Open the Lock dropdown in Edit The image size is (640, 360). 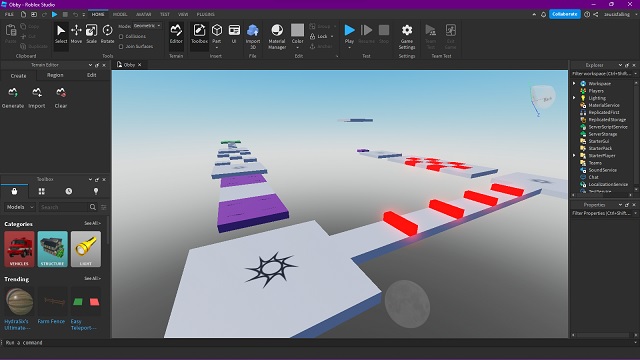[332, 36]
